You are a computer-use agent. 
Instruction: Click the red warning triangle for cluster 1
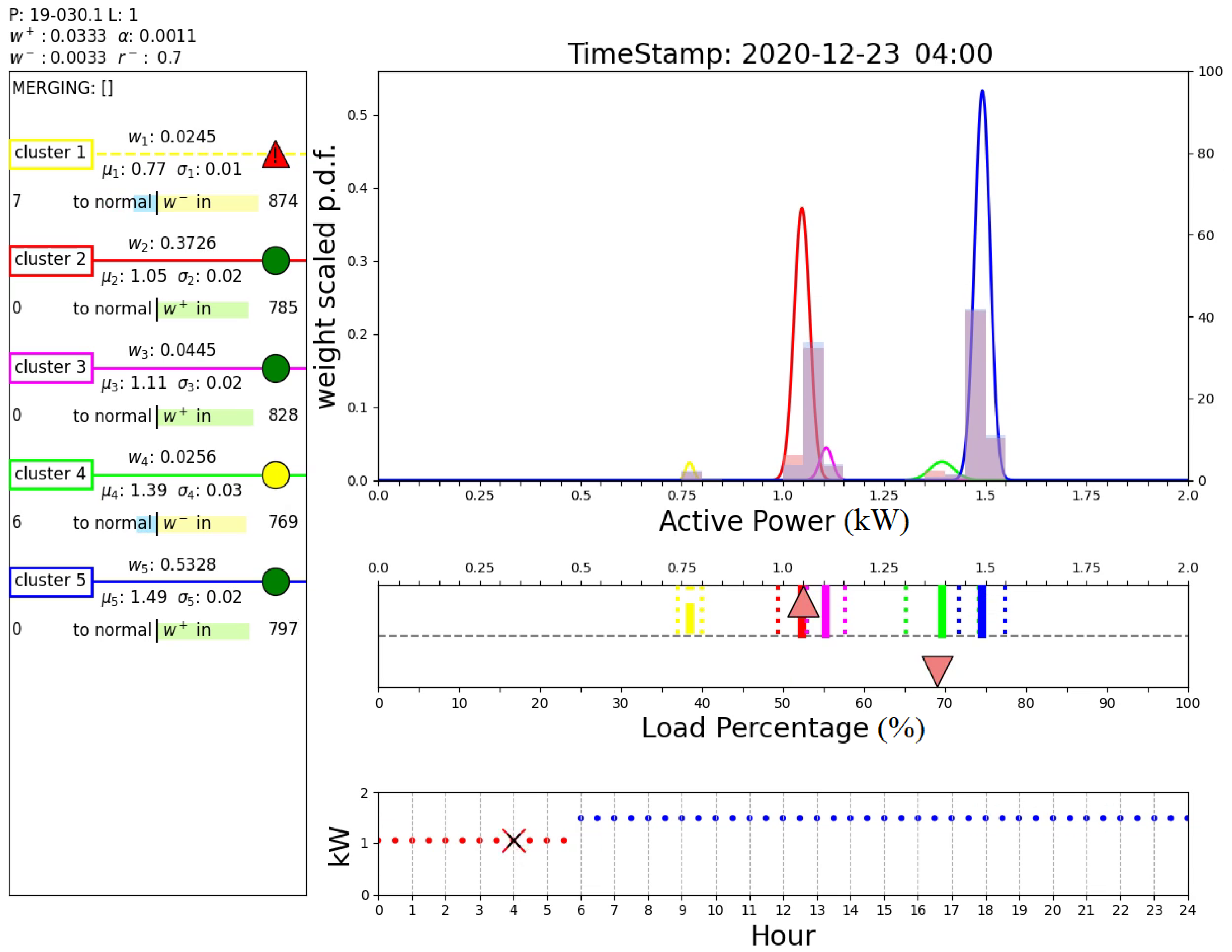[x=275, y=156]
